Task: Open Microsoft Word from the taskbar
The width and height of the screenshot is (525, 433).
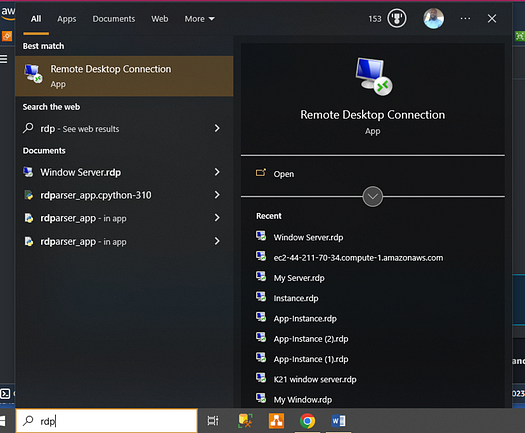Action: coord(339,421)
